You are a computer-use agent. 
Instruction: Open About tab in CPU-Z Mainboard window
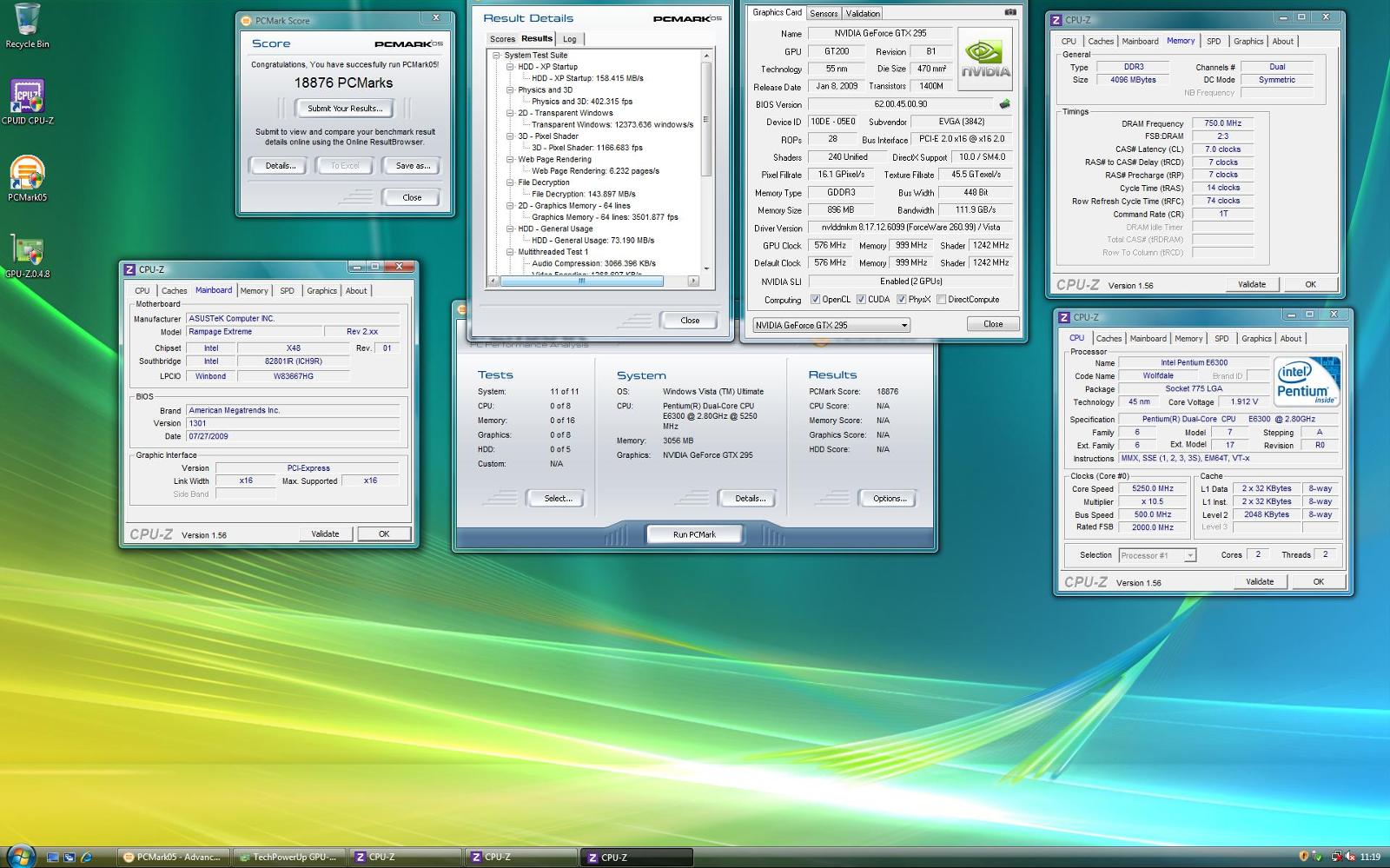pos(356,291)
